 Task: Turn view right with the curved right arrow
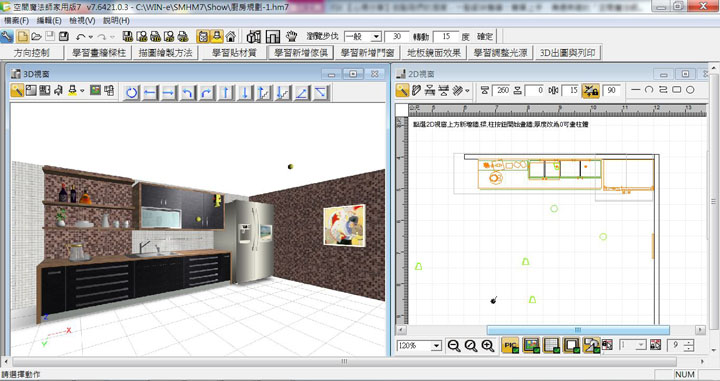point(207,93)
